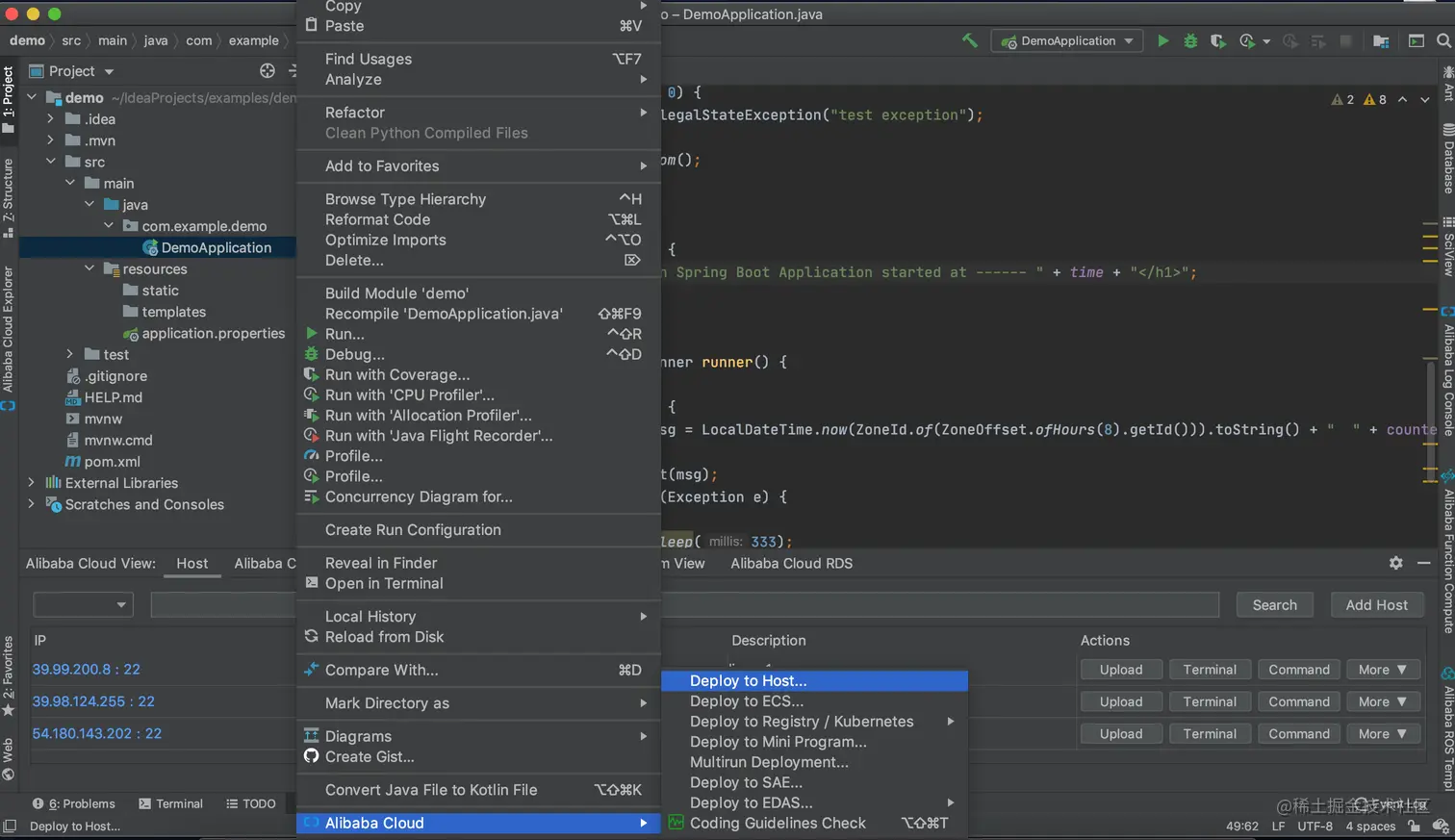Expand the test folder
Screen dimensions: 1455x840
coord(70,354)
